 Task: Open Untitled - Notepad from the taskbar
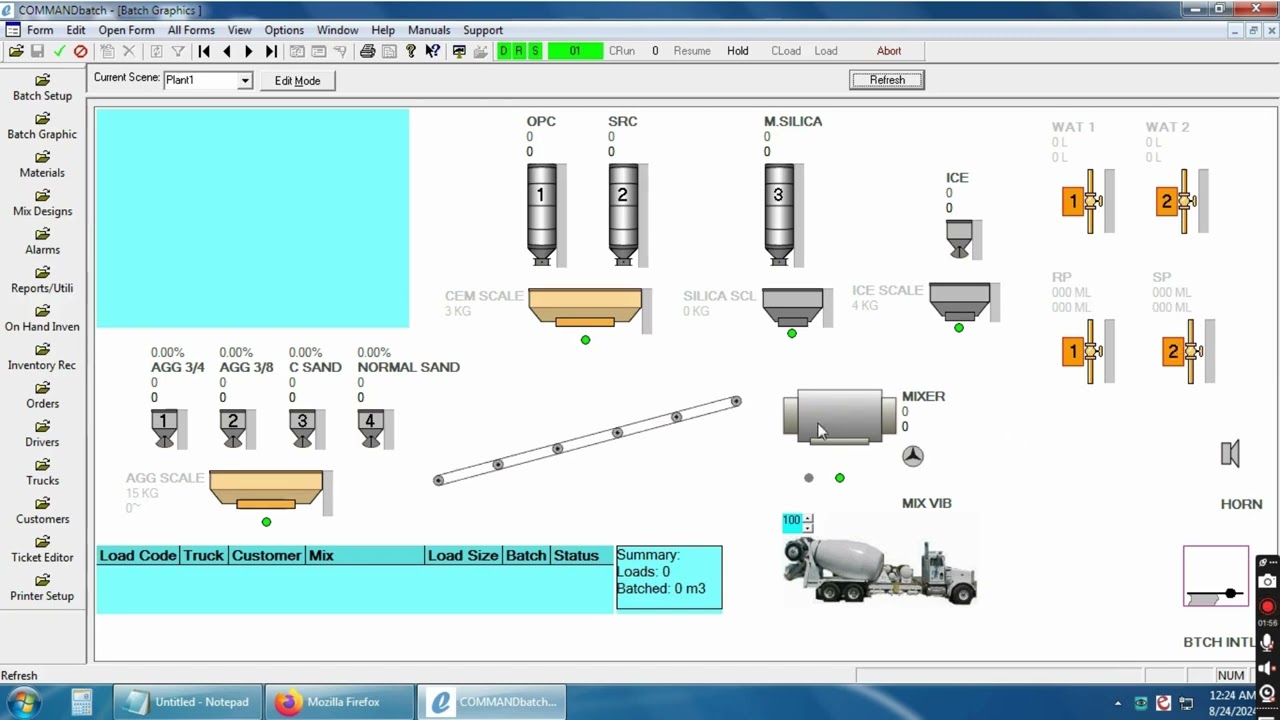point(190,702)
